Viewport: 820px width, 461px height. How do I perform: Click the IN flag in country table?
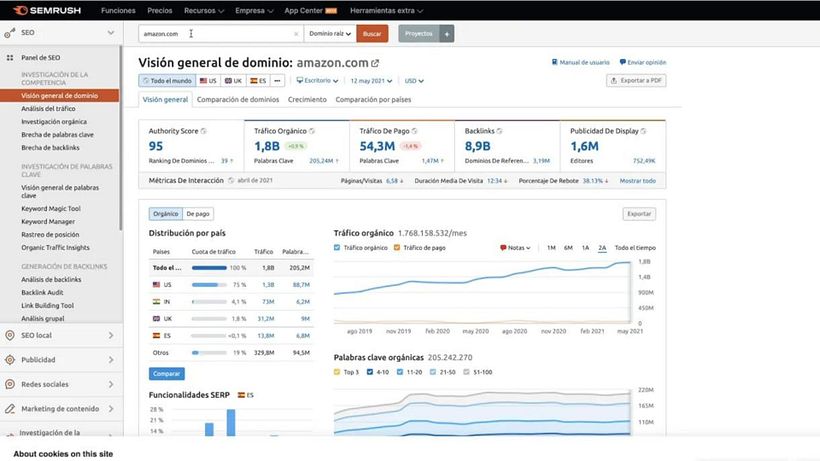pyautogui.click(x=156, y=302)
